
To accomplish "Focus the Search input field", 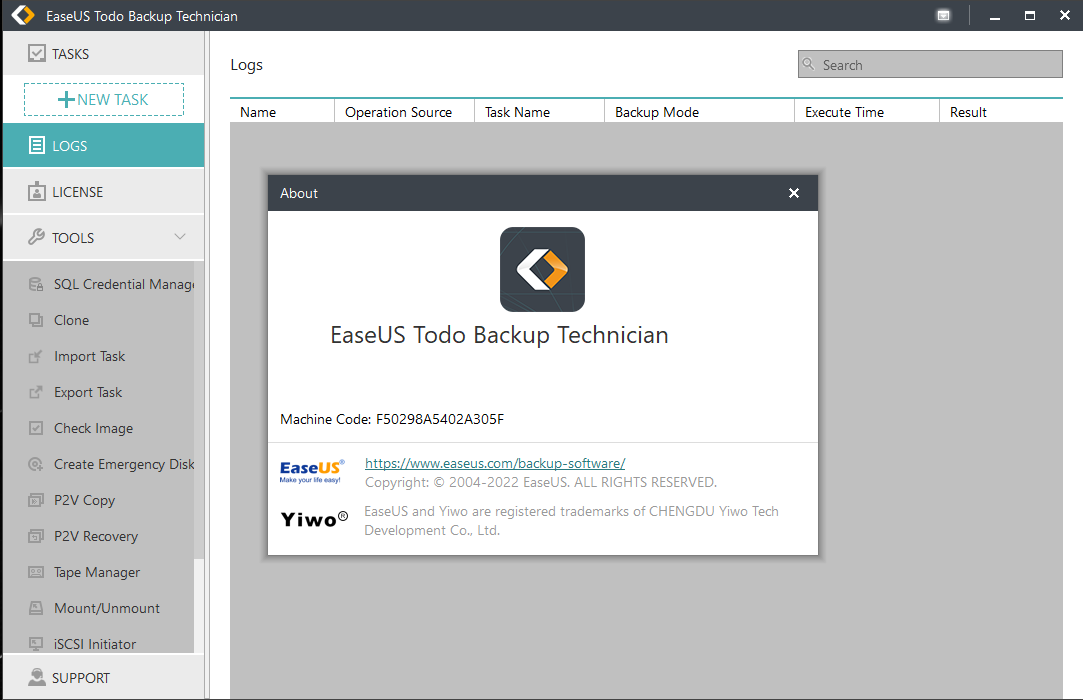I will pos(930,64).
